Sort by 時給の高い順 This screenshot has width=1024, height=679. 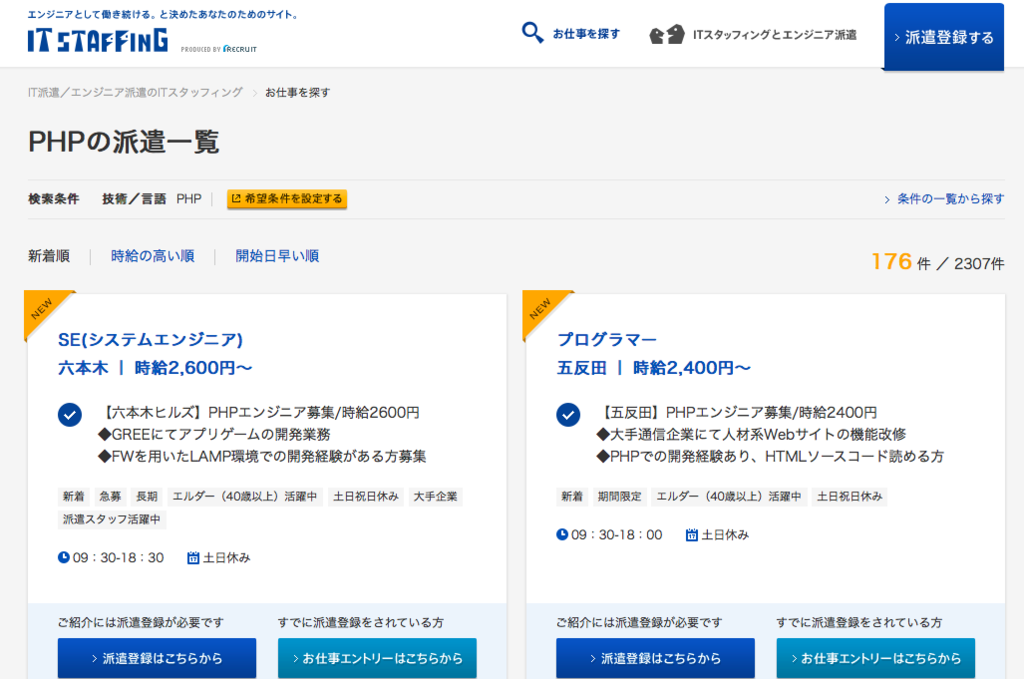(153, 256)
